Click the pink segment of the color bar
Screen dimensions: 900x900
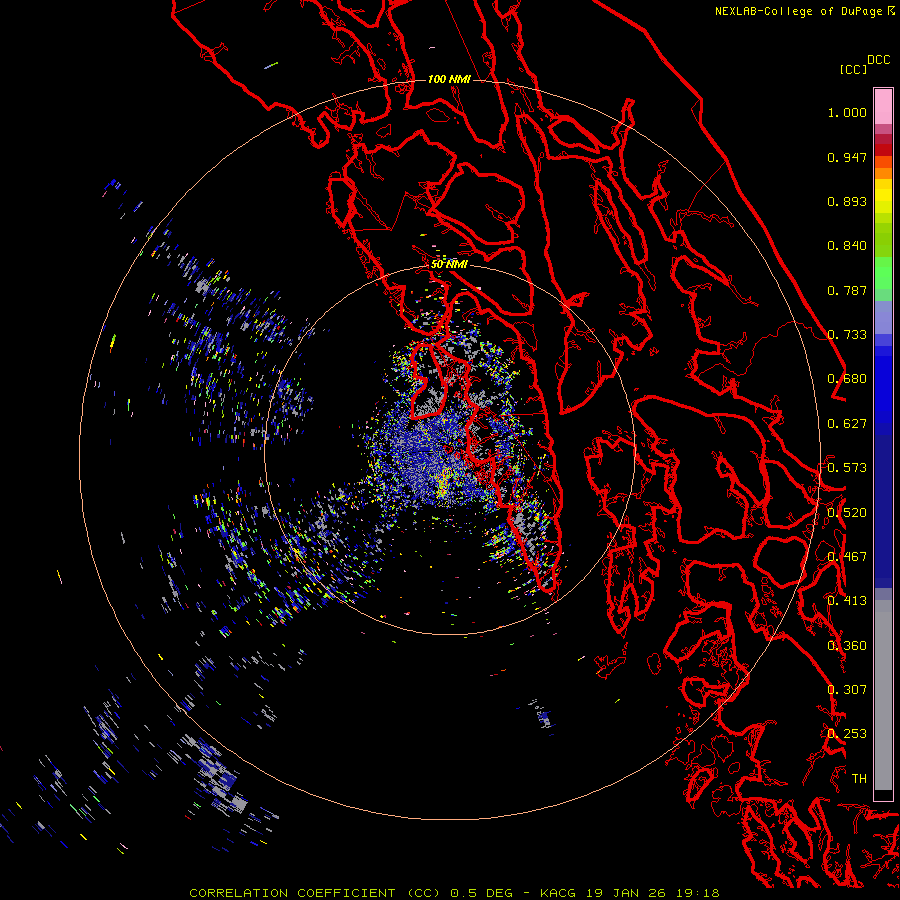point(883,107)
